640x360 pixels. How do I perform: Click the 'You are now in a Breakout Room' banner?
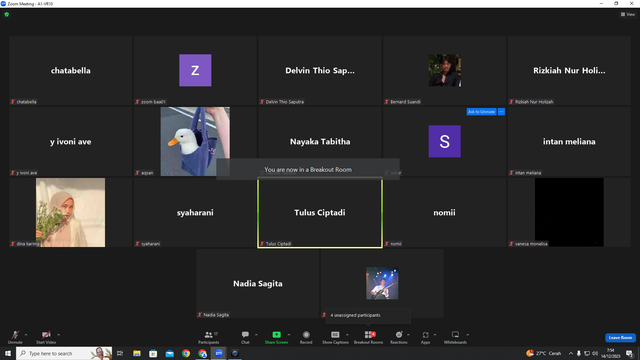pyautogui.click(x=308, y=169)
